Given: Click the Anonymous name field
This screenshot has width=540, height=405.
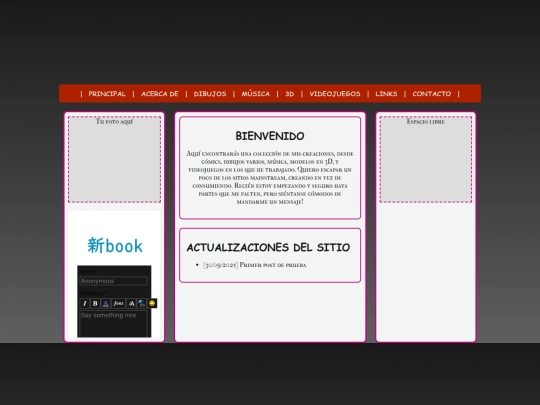Looking at the screenshot, I should [x=114, y=281].
